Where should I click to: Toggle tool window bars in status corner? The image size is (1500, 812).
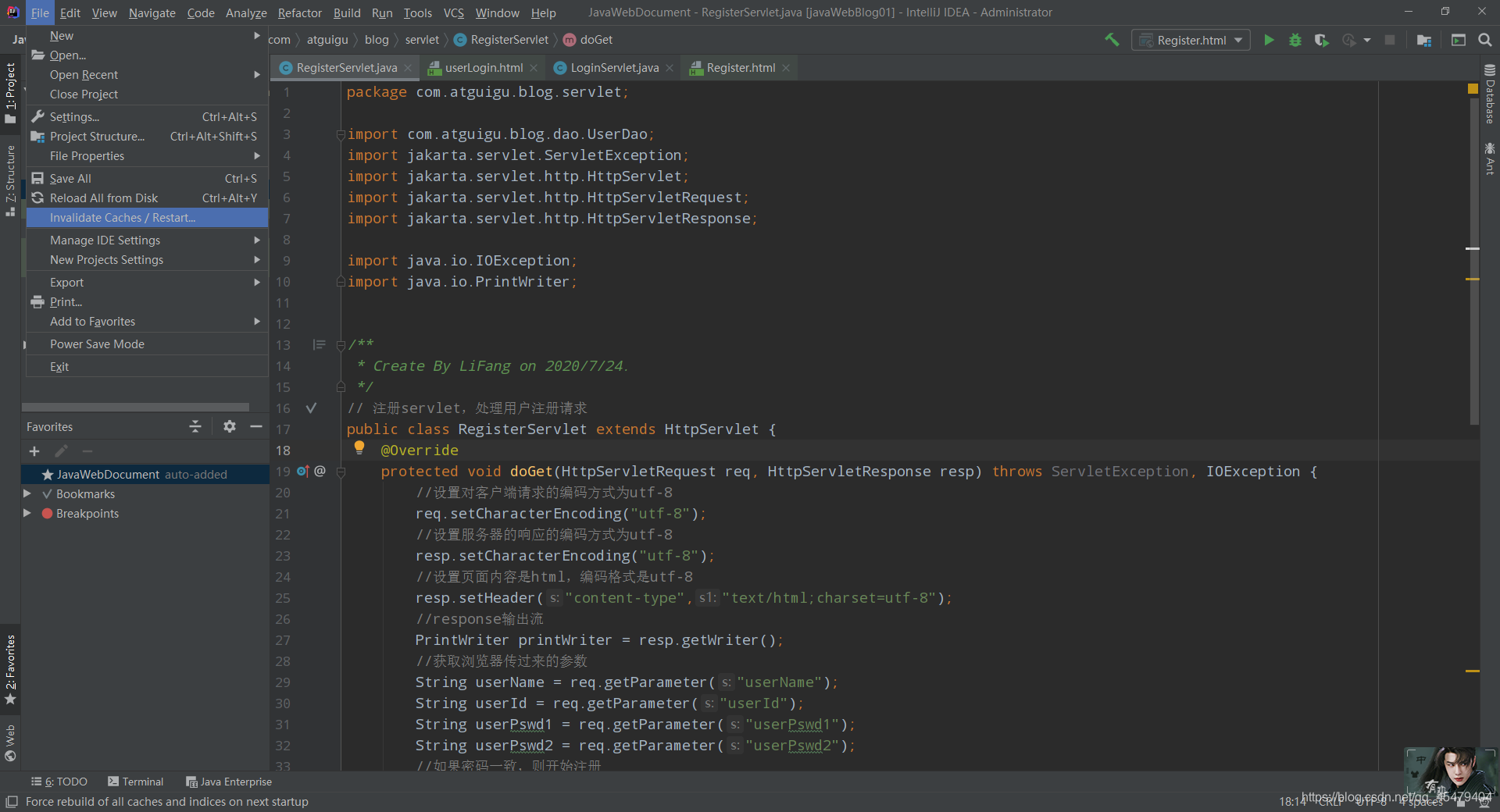coord(12,802)
